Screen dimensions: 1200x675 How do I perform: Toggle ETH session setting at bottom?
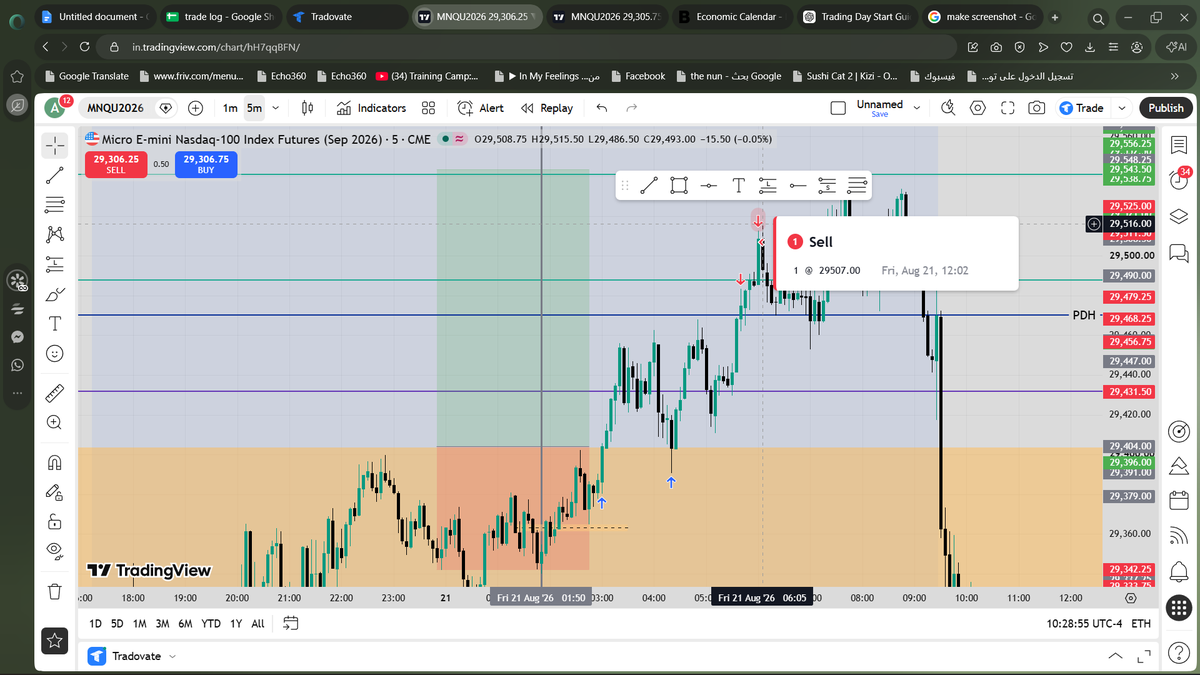tap(1141, 623)
